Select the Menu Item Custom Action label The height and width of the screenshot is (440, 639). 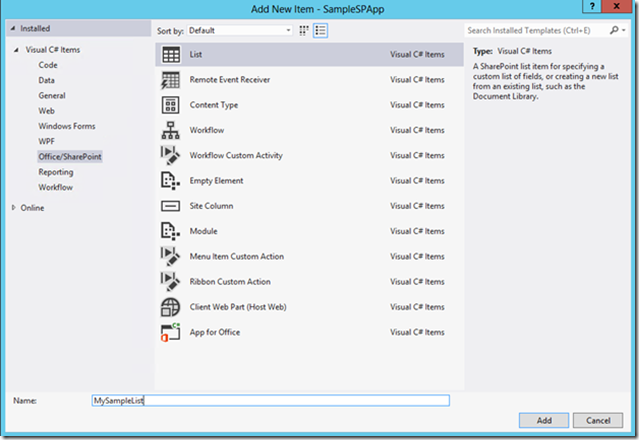point(236,257)
